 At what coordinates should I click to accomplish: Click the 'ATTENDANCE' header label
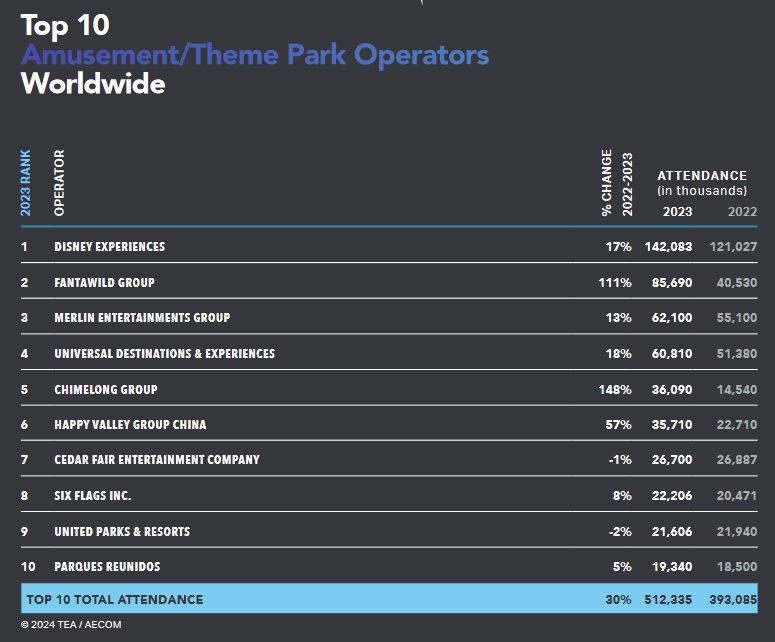pyautogui.click(x=702, y=176)
